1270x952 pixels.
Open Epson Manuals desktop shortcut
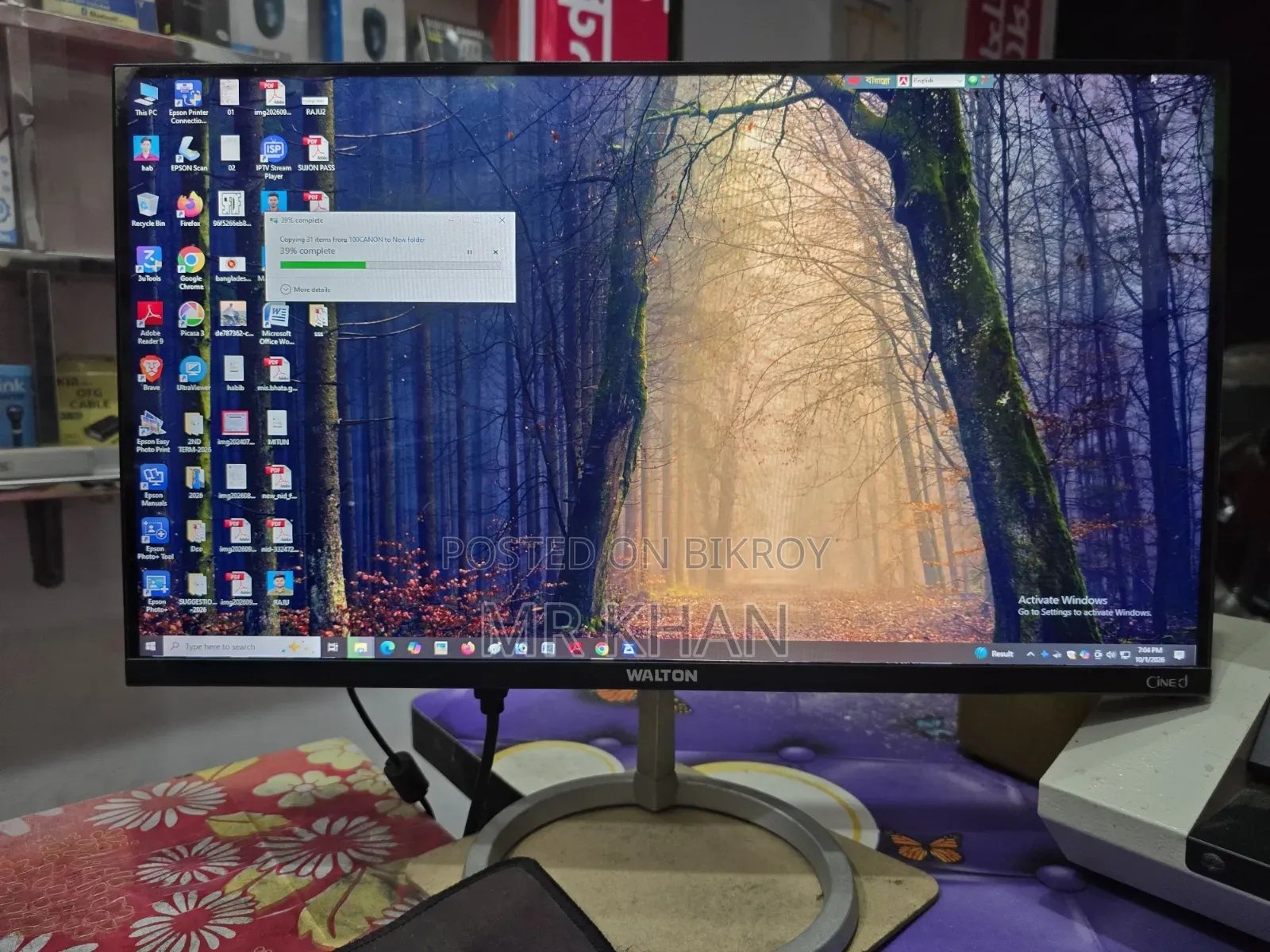pyautogui.click(x=153, y=486)
